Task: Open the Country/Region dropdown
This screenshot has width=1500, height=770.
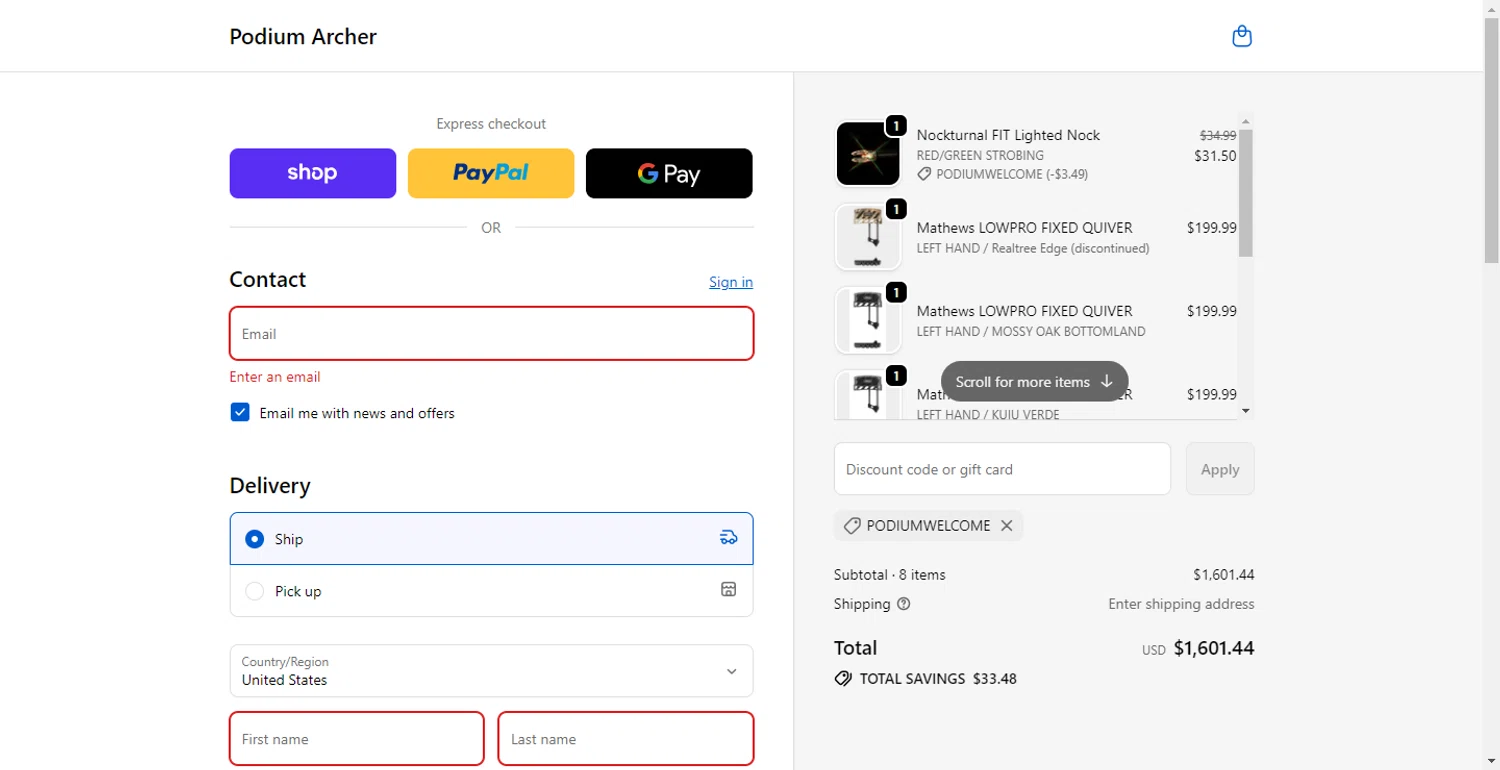Action: tap(491, 671)
